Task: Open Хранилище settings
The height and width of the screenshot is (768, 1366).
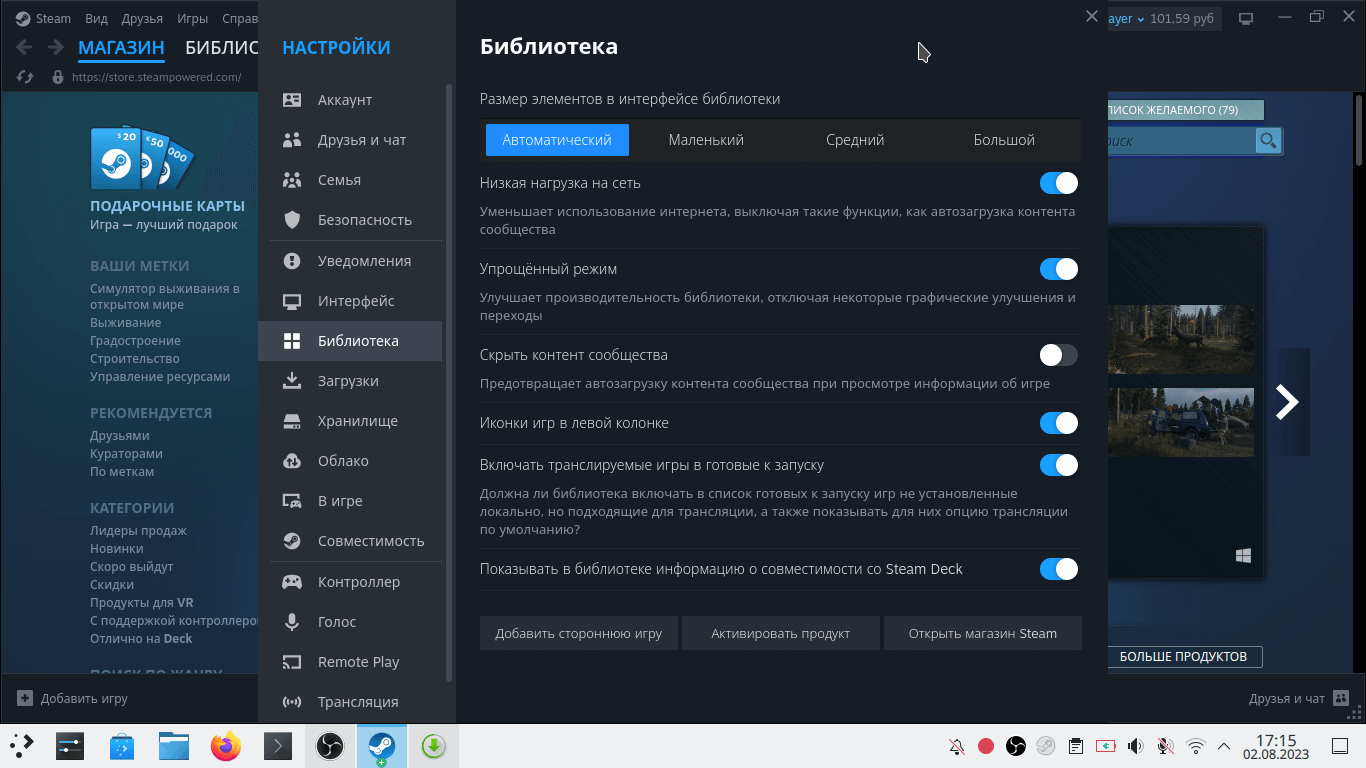Action: tap(350, 421)
